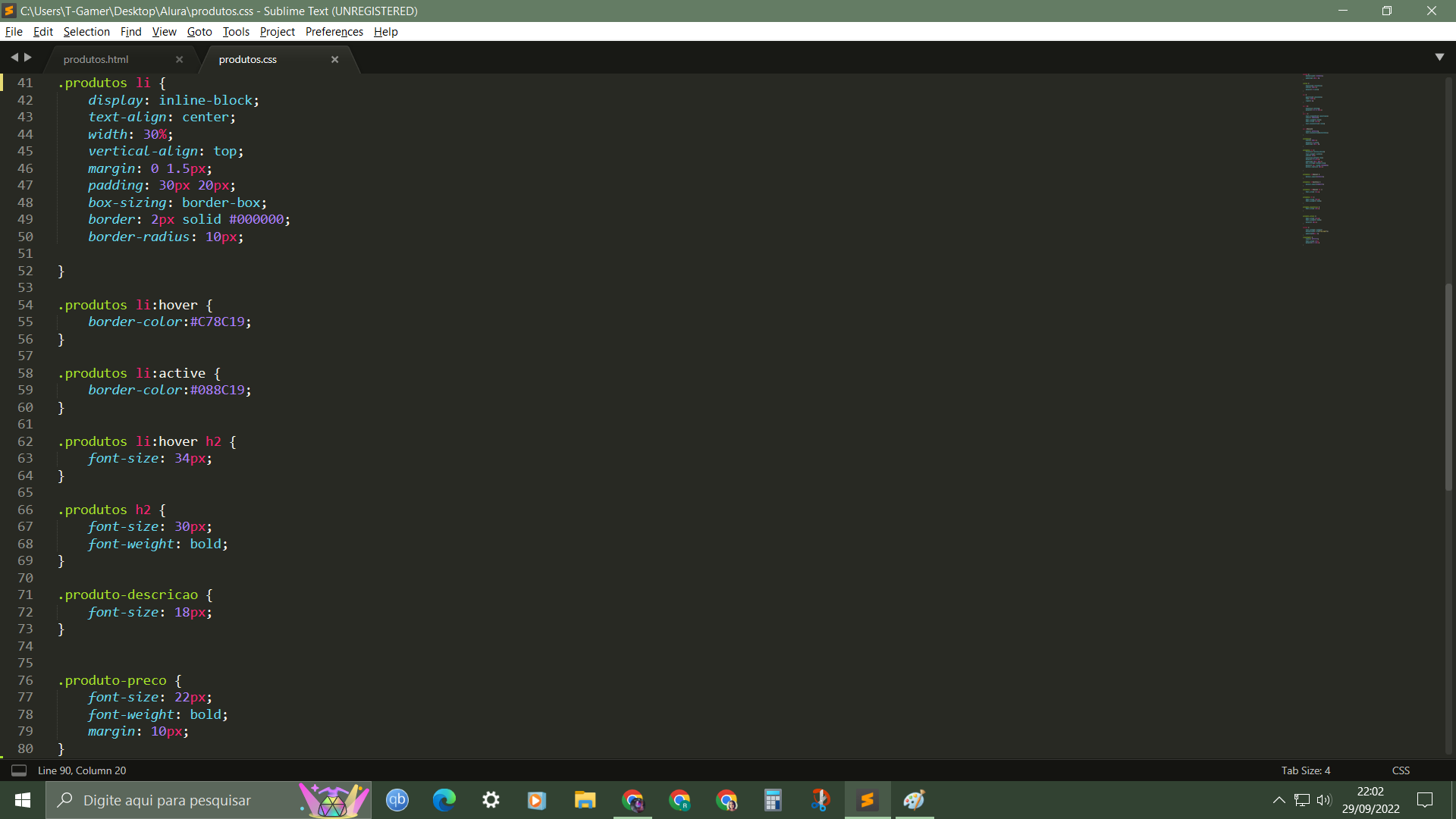1456x819 pixels.
Task: Click the produtos.css tab
Action: (248, 59)
